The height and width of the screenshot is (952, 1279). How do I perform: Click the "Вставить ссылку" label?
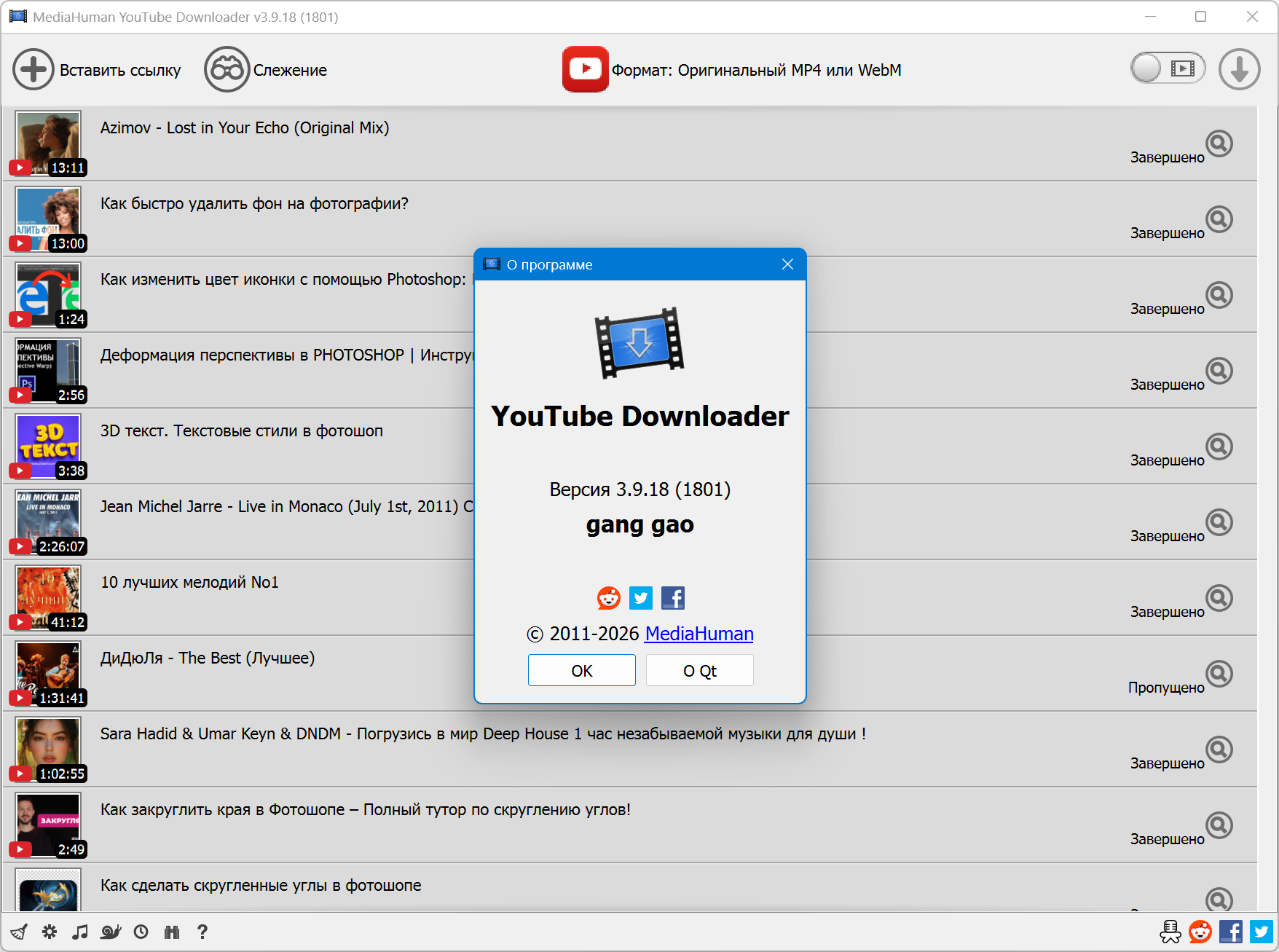pos(120,70)
